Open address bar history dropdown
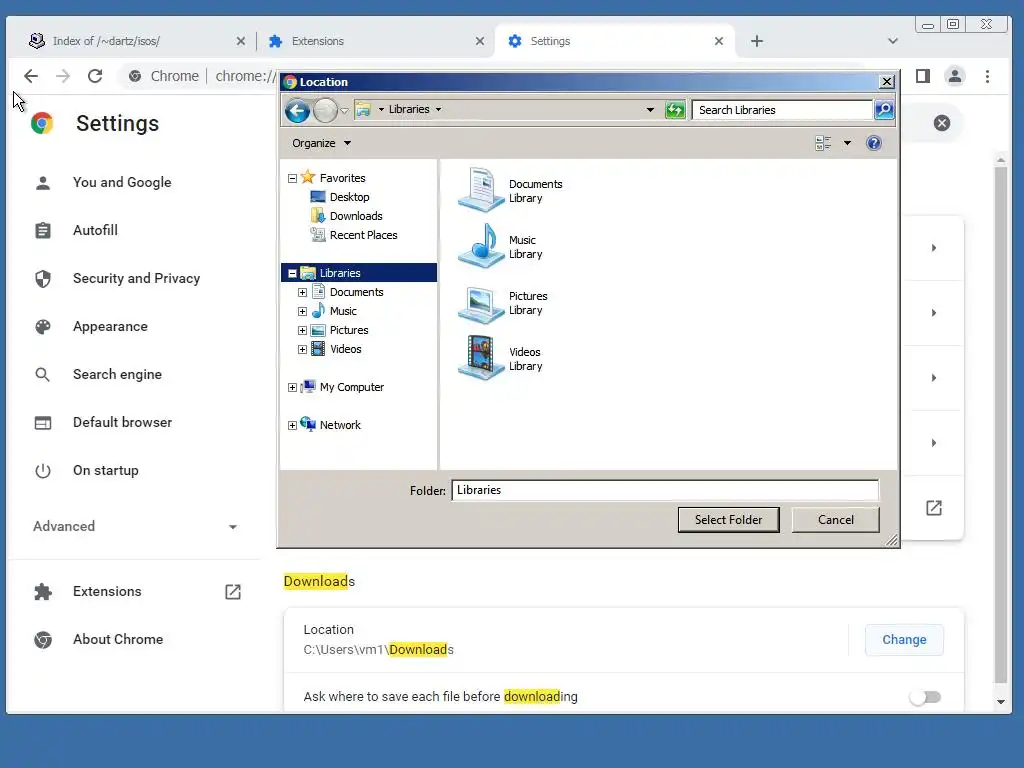Screen dimensions: 1024x768 click(650, 110)
